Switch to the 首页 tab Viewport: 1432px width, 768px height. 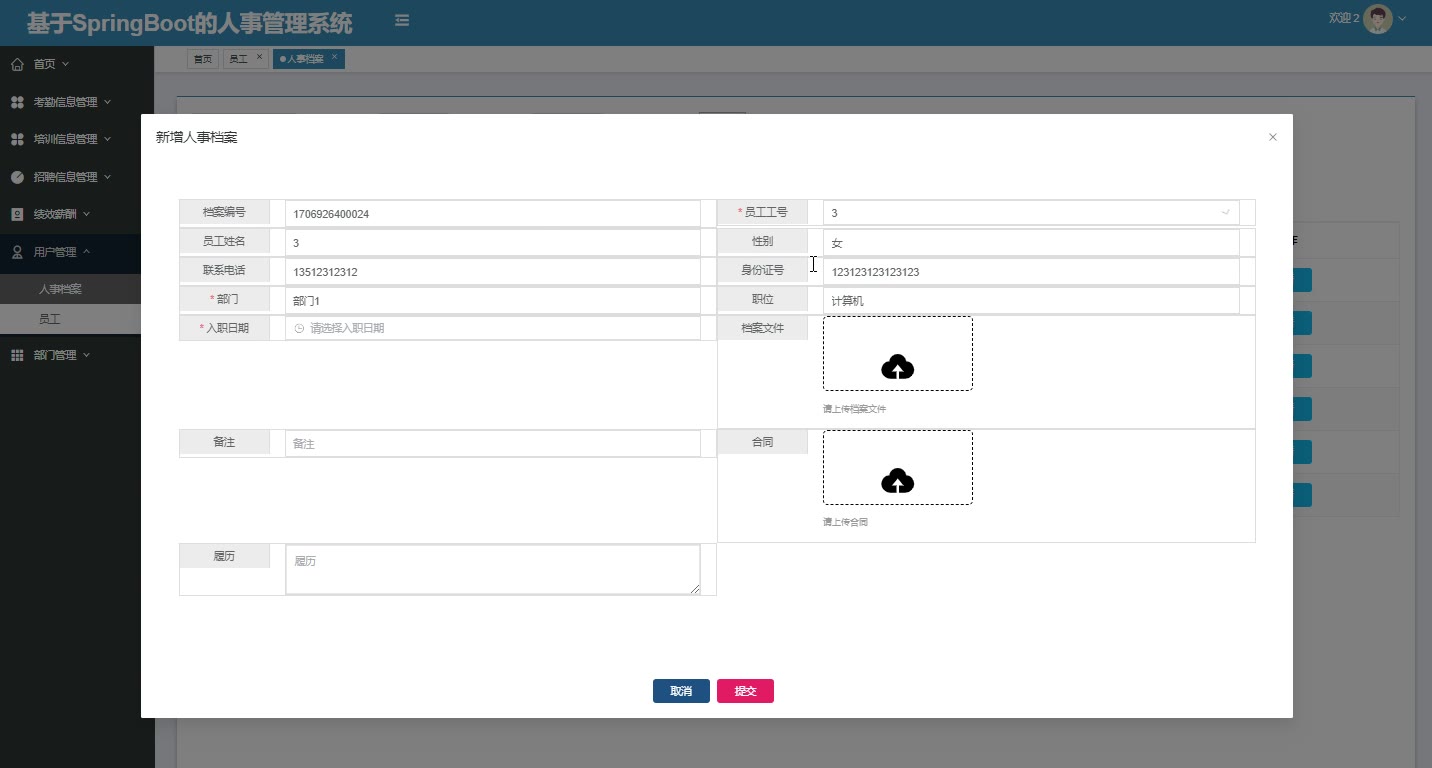click(x=203, y=59)
